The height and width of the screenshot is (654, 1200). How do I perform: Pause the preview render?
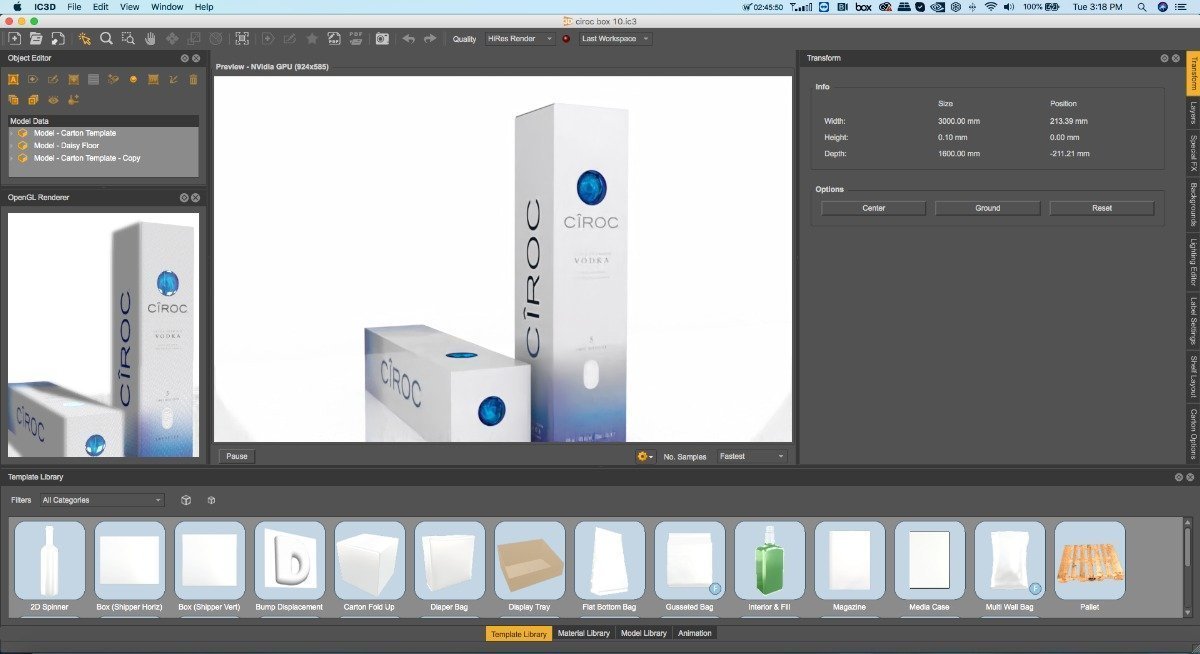[237, 456]
